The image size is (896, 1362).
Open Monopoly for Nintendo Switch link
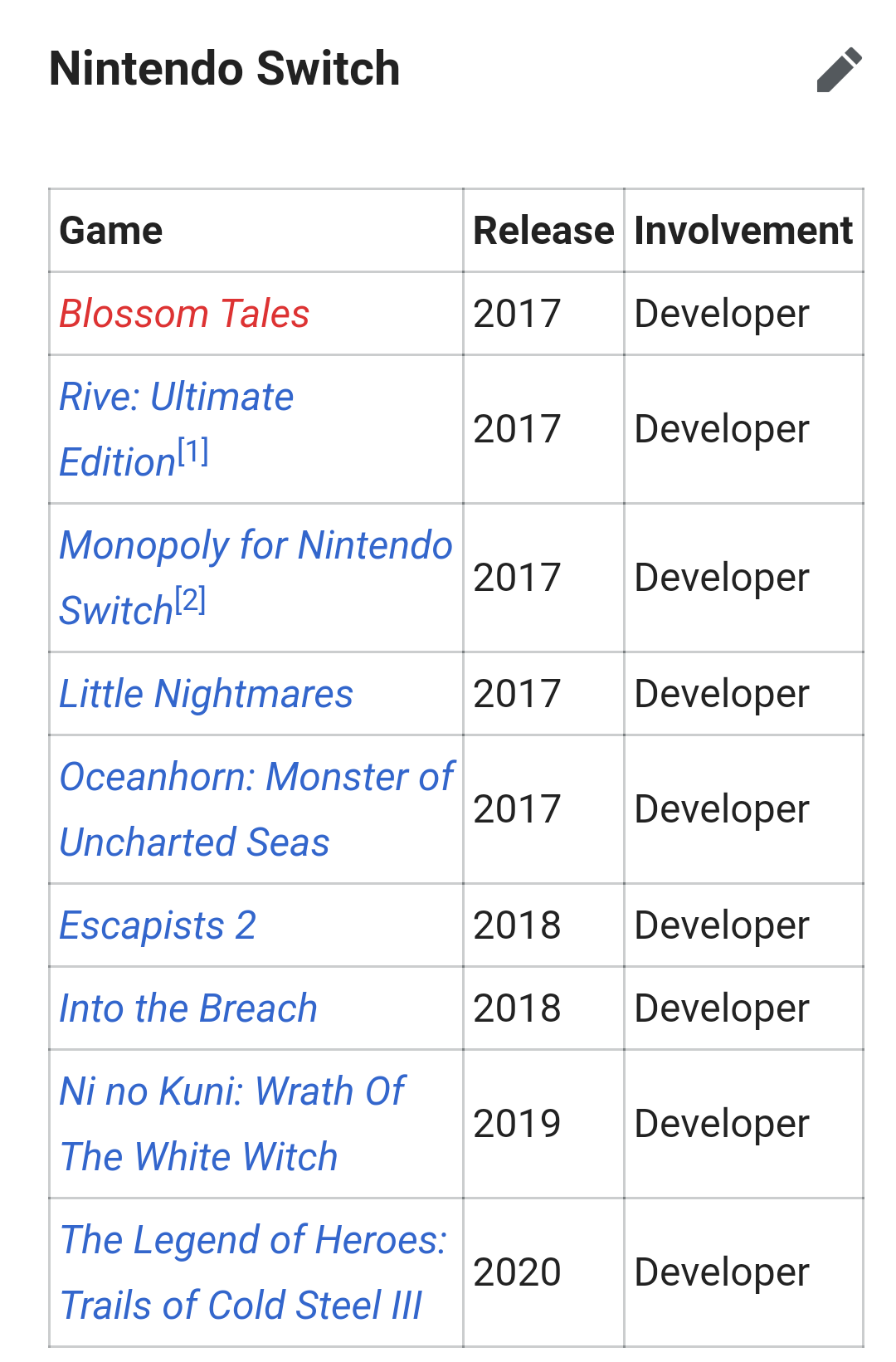pos(256,578)
